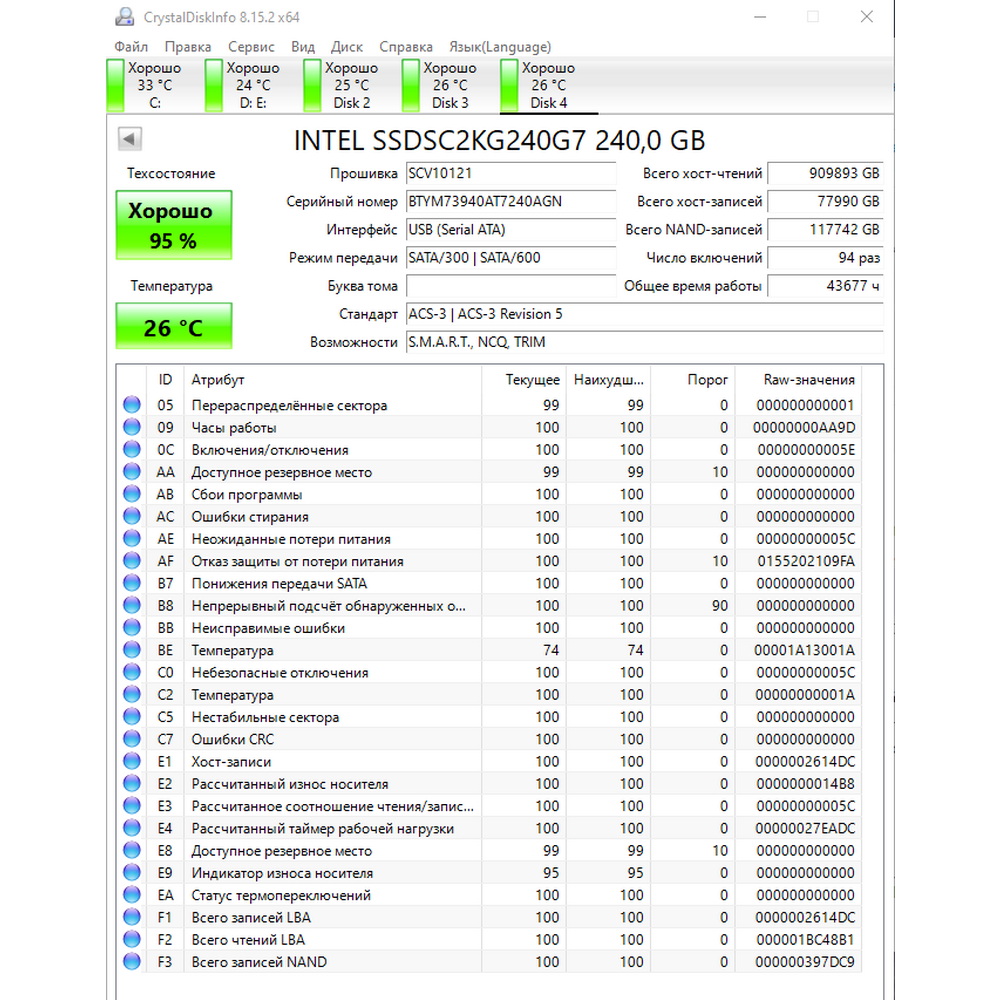This screenshot has height=1000, width=1000.
Task: Click blue status icon for Часы работы
Action: click(132, 427)
